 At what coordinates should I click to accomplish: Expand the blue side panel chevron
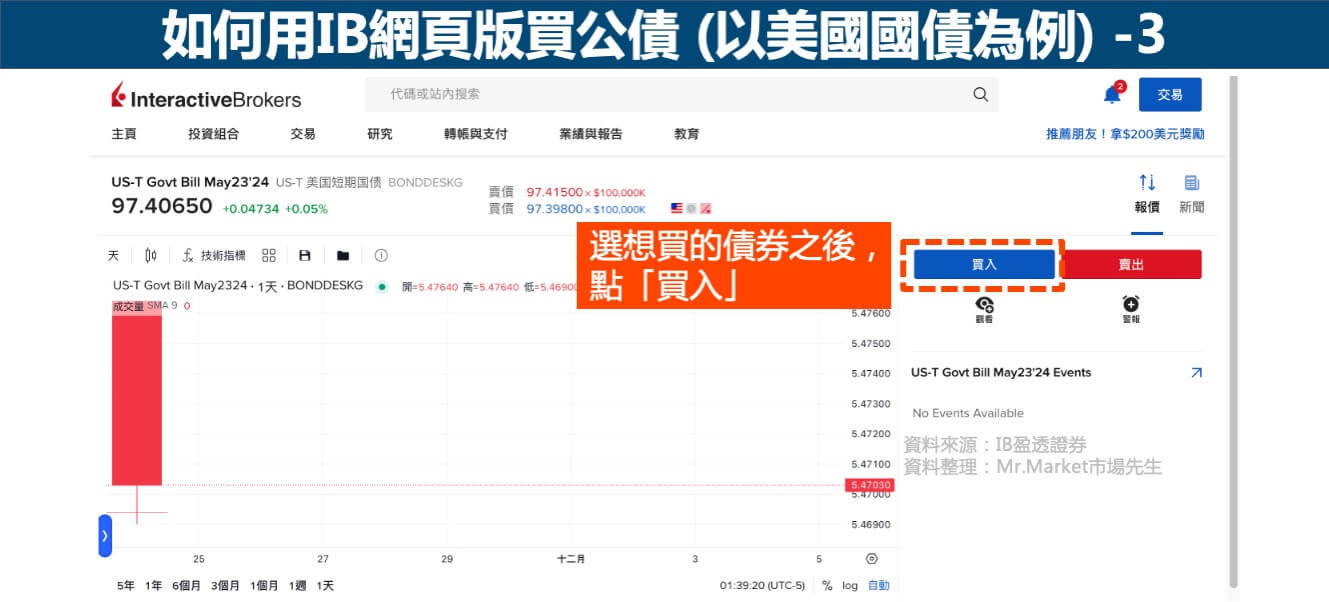tap(105, 536)
